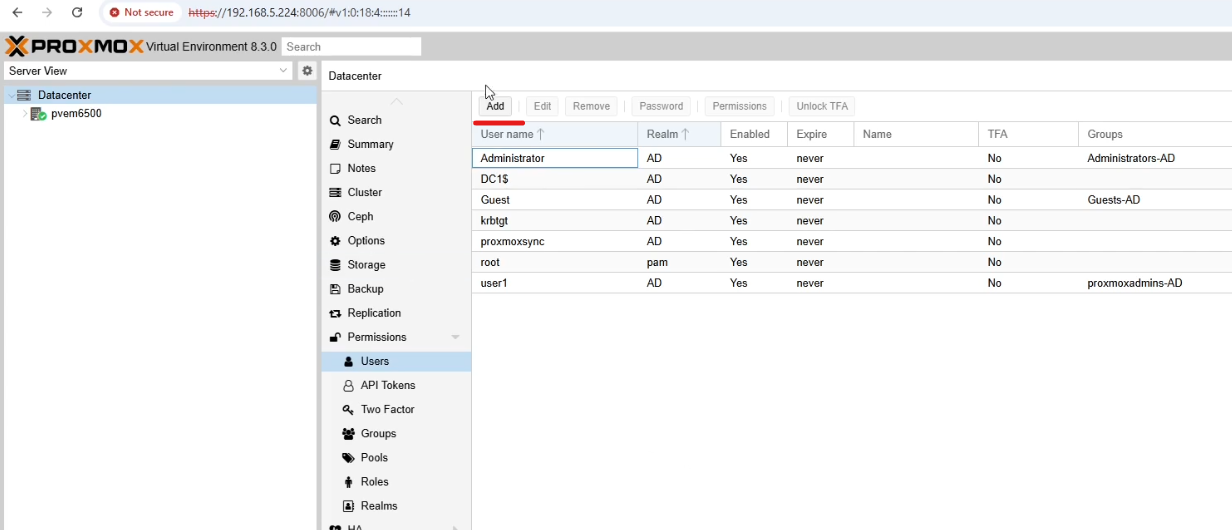Select the Administrator user row
This screenshot has width=1232, height=530.
[852, 158]
